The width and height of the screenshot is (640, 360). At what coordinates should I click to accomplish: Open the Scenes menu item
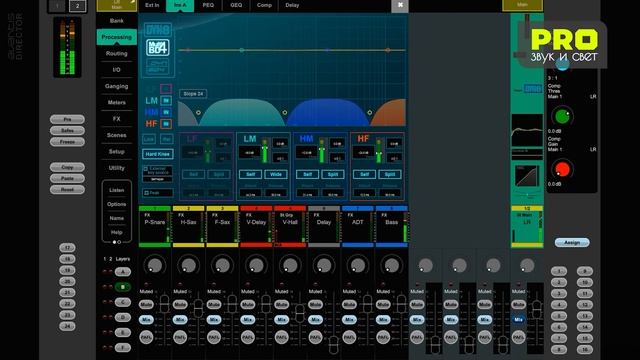coord(117,135)
